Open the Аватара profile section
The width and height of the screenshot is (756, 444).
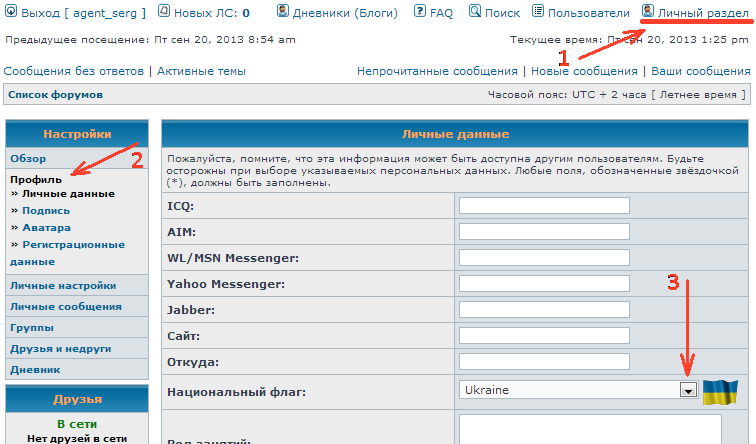46,228
